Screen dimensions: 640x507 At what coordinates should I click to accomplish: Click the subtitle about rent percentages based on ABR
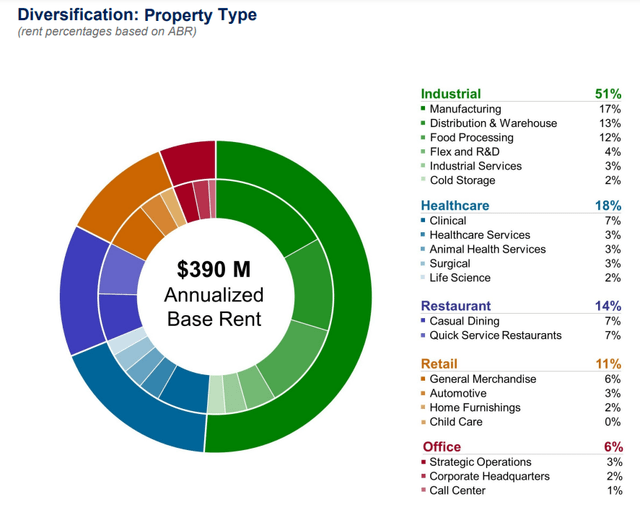(x=107, y=31)
